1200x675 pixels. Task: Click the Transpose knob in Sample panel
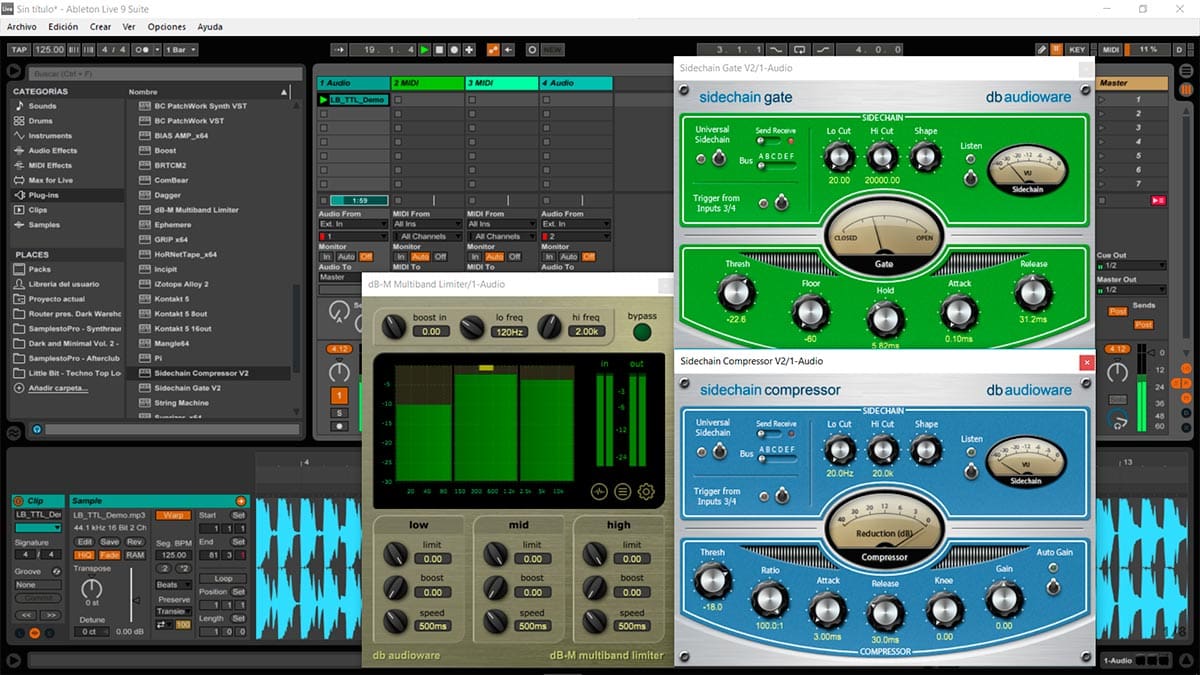tap(92, 589)
